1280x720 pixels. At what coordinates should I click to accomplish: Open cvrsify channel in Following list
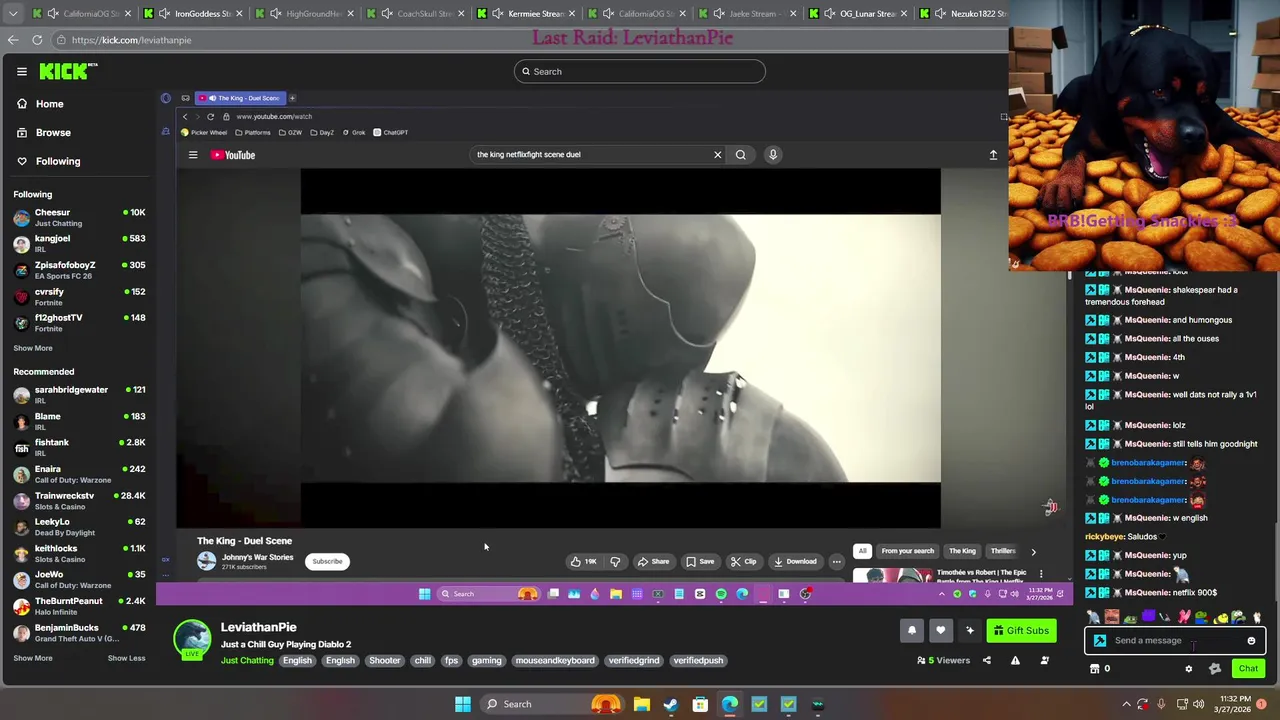[80, 296]
